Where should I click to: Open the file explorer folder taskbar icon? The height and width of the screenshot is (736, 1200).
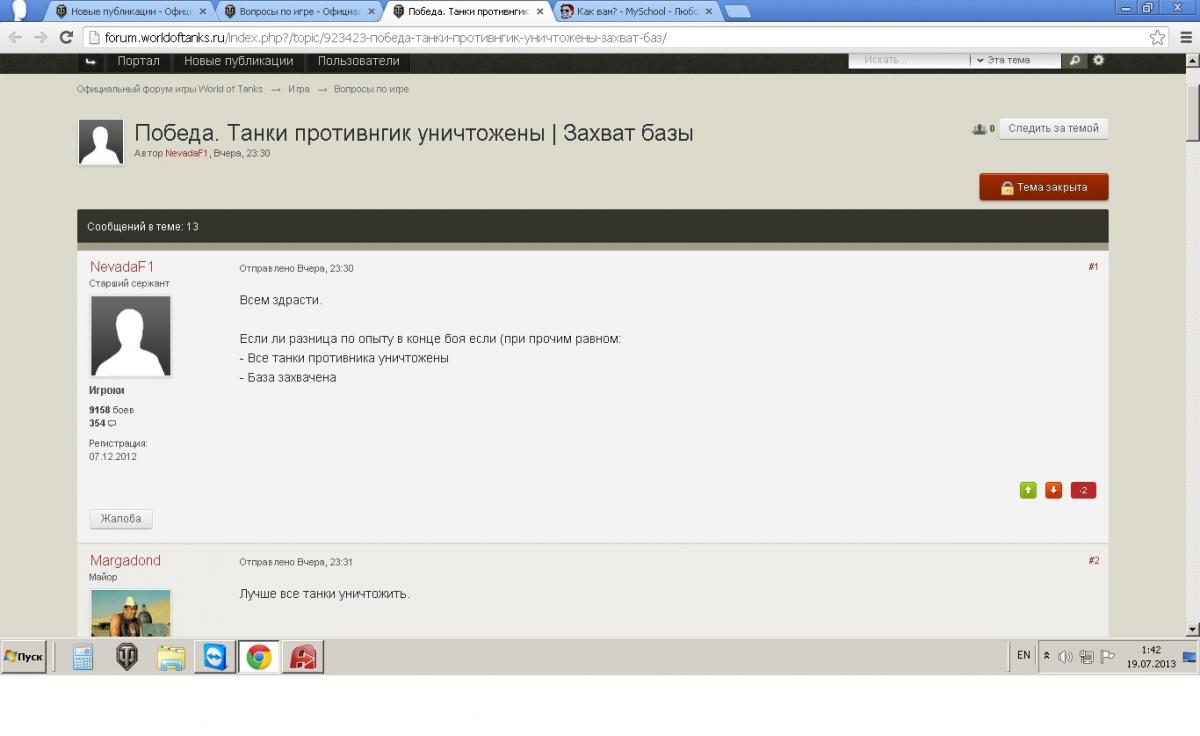171,657
